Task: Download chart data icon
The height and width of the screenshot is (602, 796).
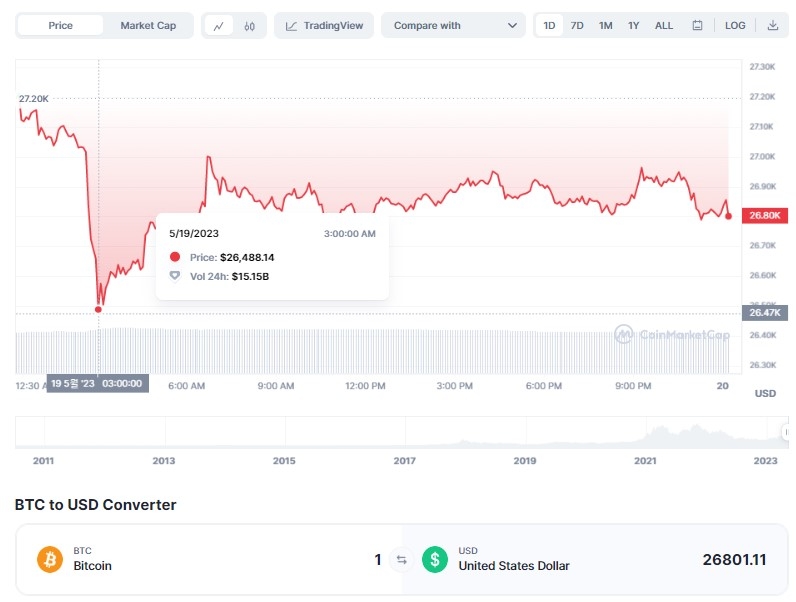Action: [x=773, y=25]
